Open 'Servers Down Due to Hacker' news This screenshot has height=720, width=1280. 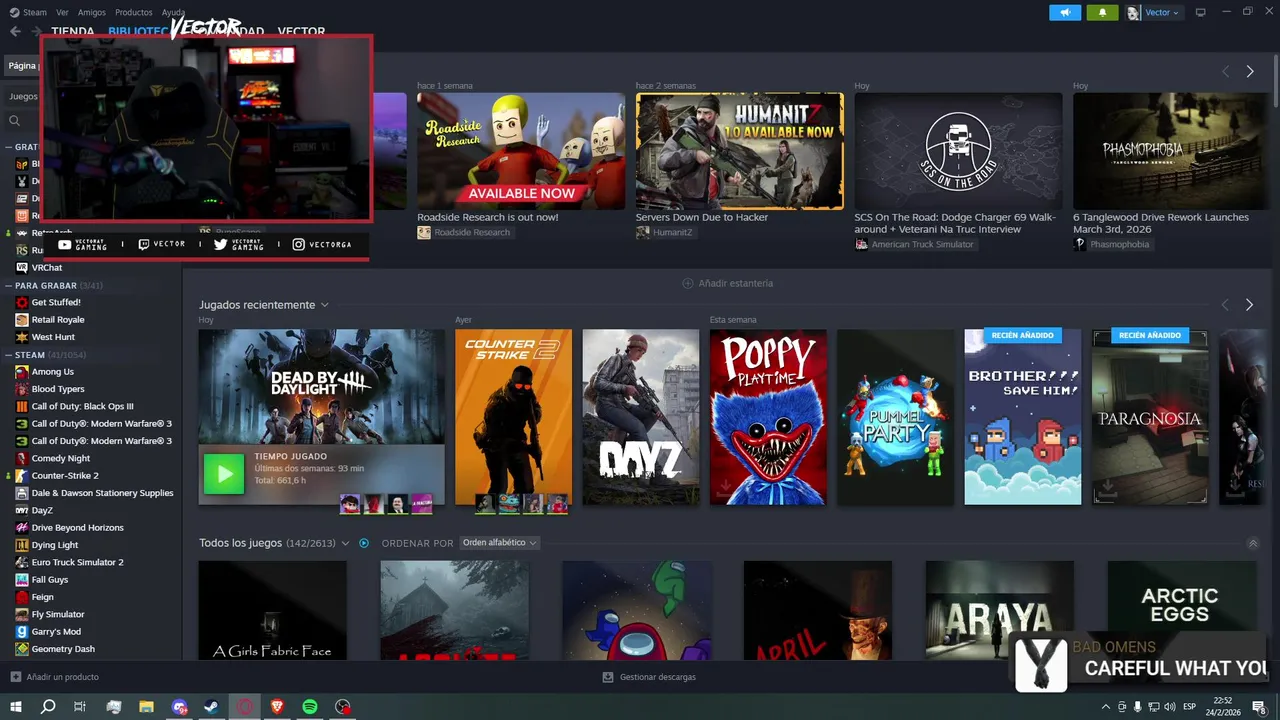click(x=702, y=217)
